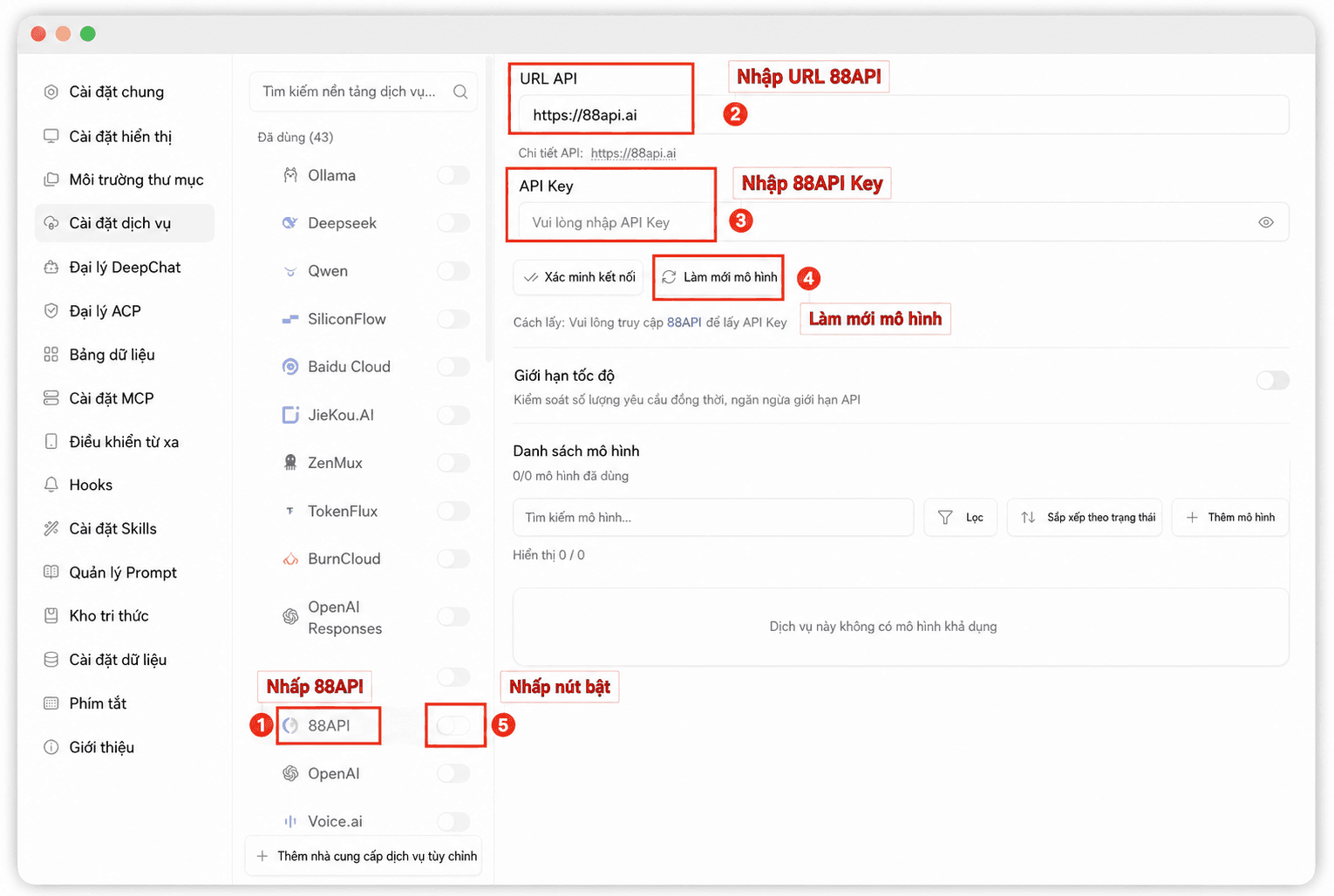Click the search magnifier icon in provider search
The width and height of the screenshot is (1334, 896).
click(460, 92)
